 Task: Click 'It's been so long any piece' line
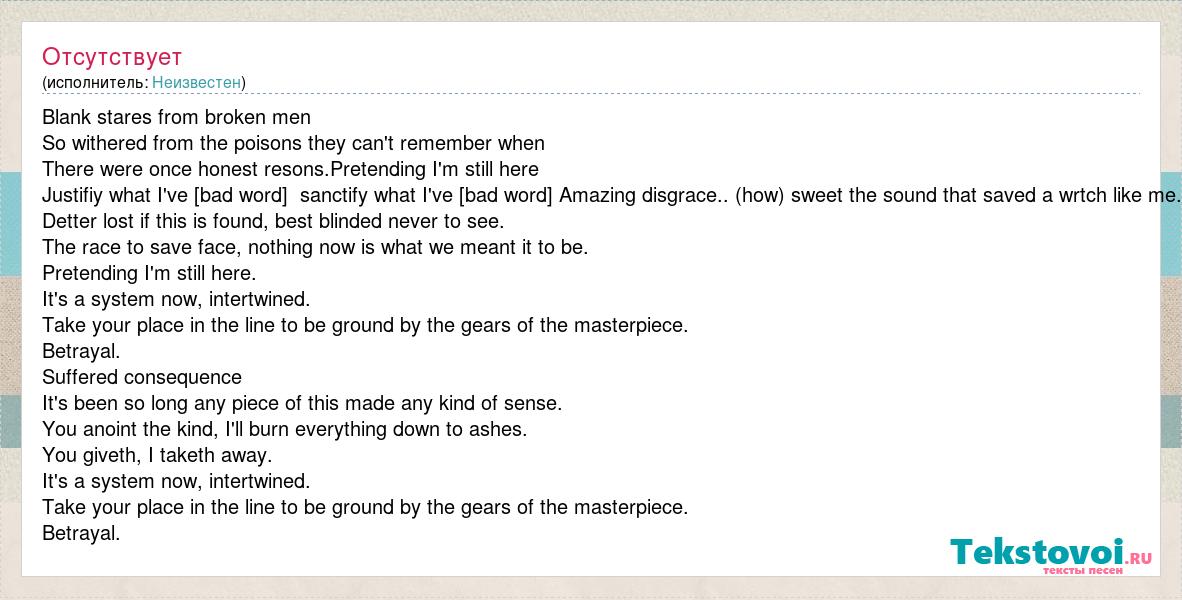click(302, 403)
